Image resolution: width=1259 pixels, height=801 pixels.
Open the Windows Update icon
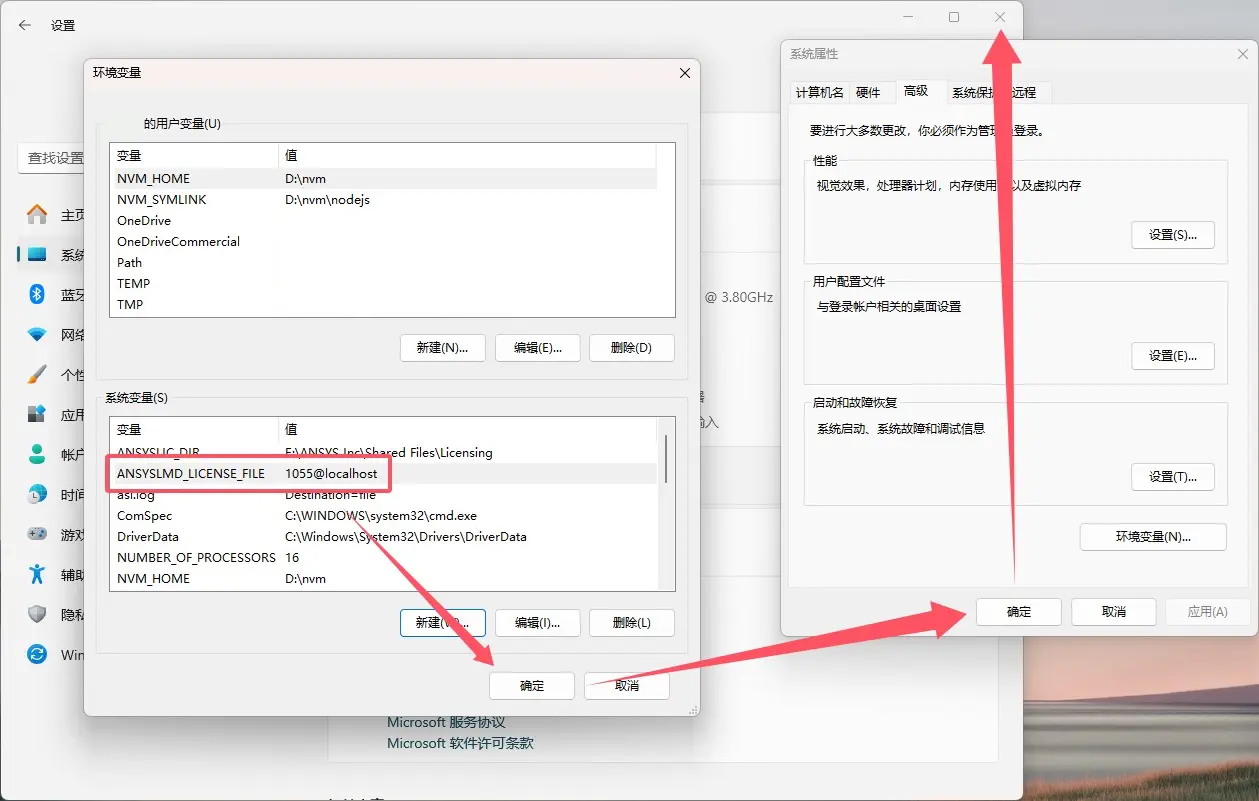coord(37,654)
